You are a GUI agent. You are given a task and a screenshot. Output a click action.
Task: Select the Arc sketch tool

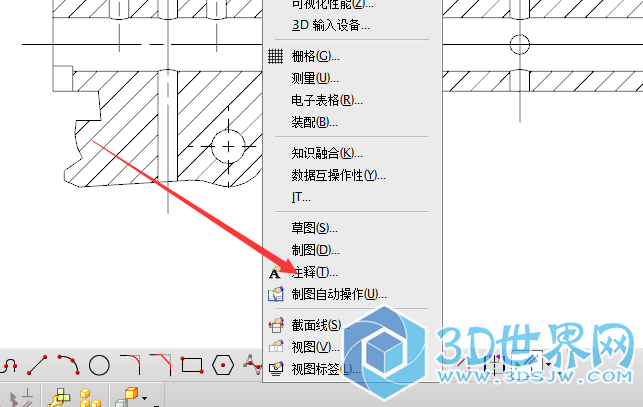tap(68, 364)
